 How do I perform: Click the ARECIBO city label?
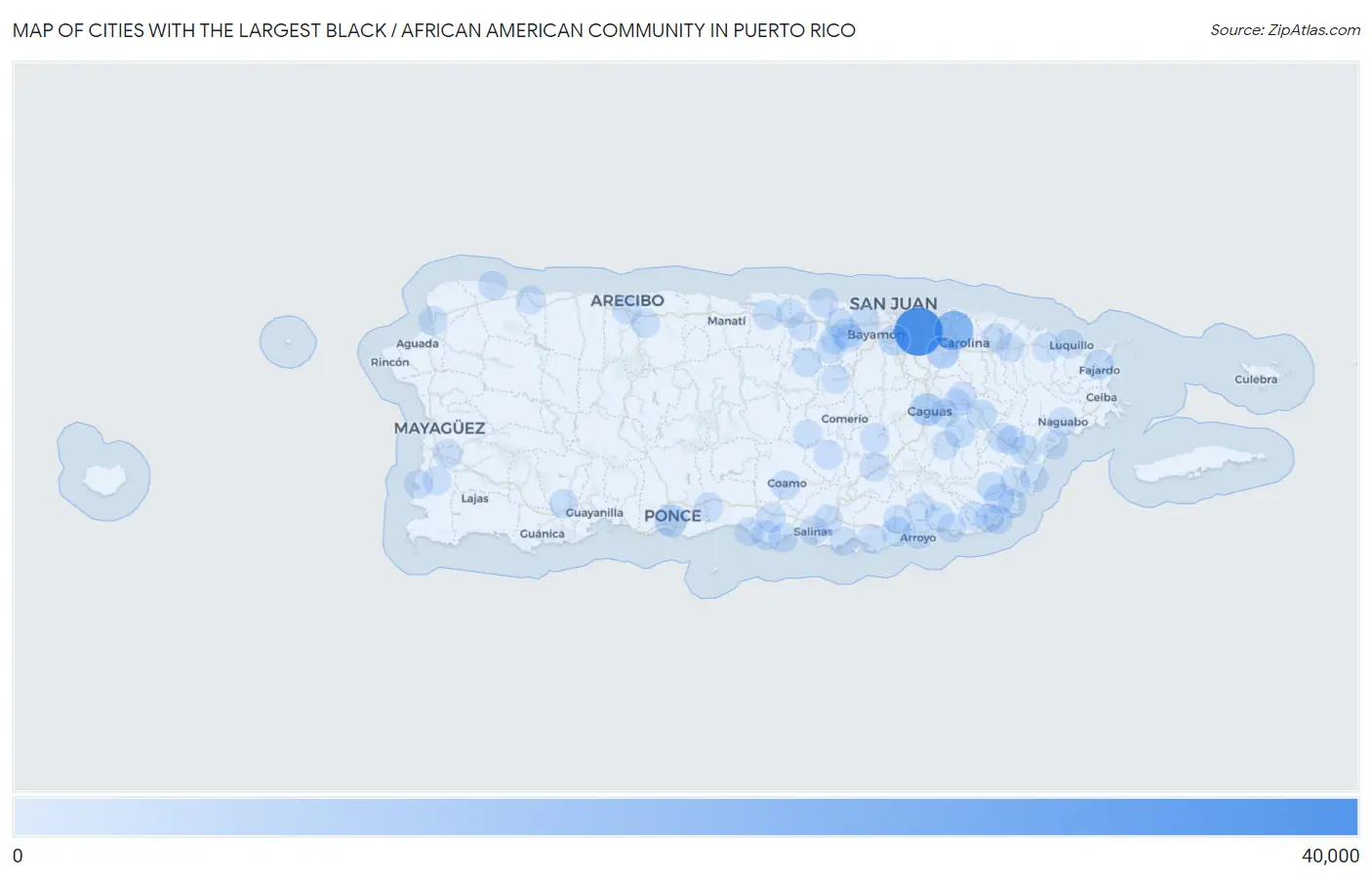(x=626, y=300)
